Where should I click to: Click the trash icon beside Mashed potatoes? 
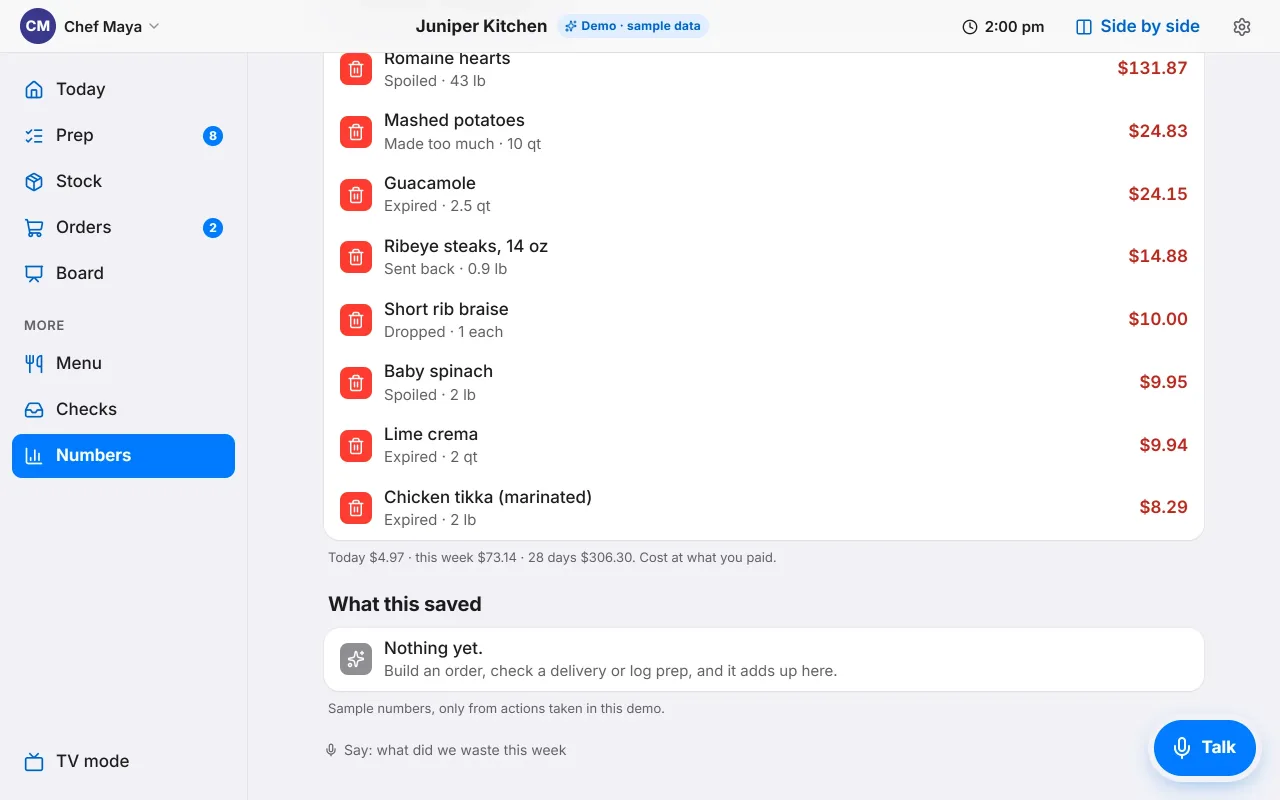coord(356,132)
